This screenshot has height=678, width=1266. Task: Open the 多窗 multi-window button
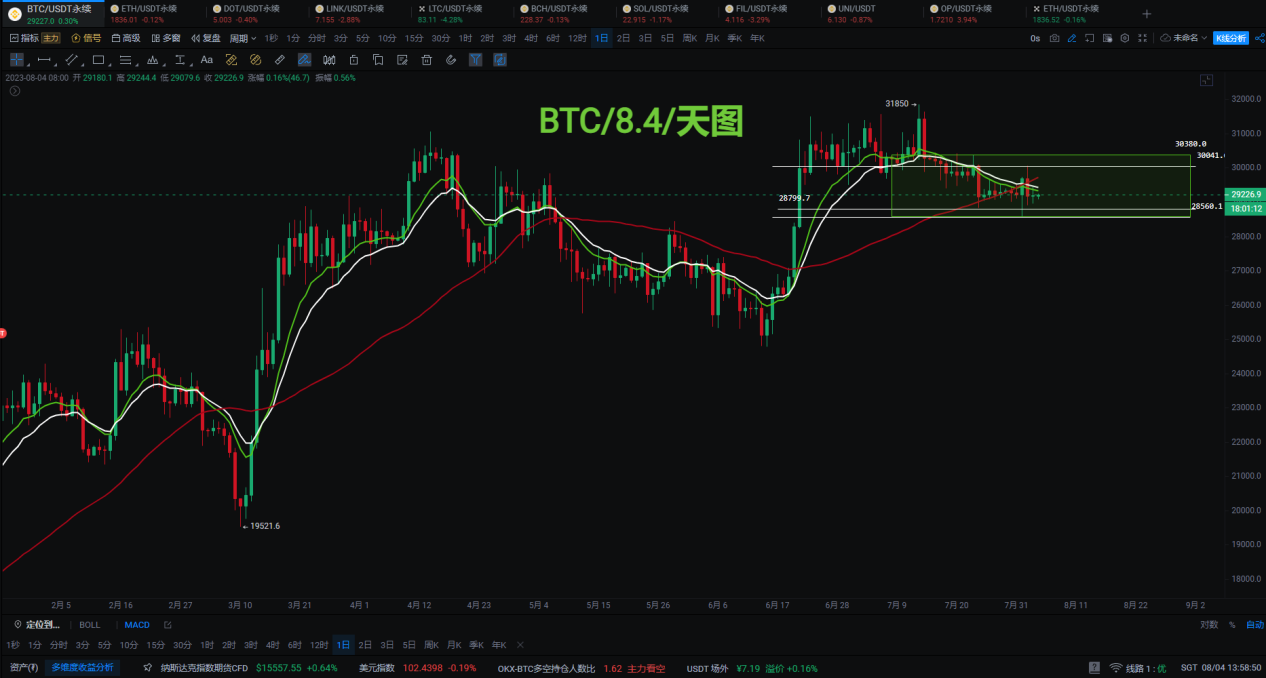tap(166, 38)
